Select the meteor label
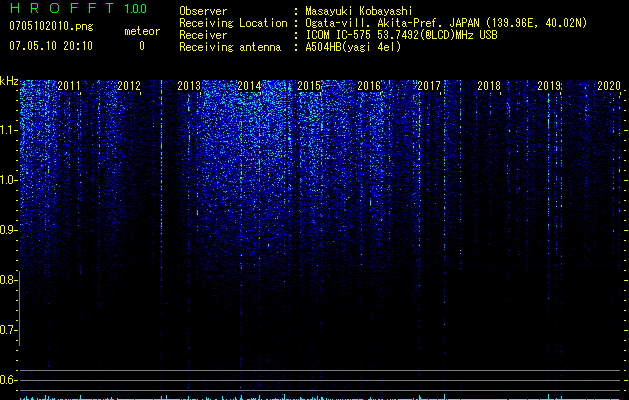 tap(142, 31)
